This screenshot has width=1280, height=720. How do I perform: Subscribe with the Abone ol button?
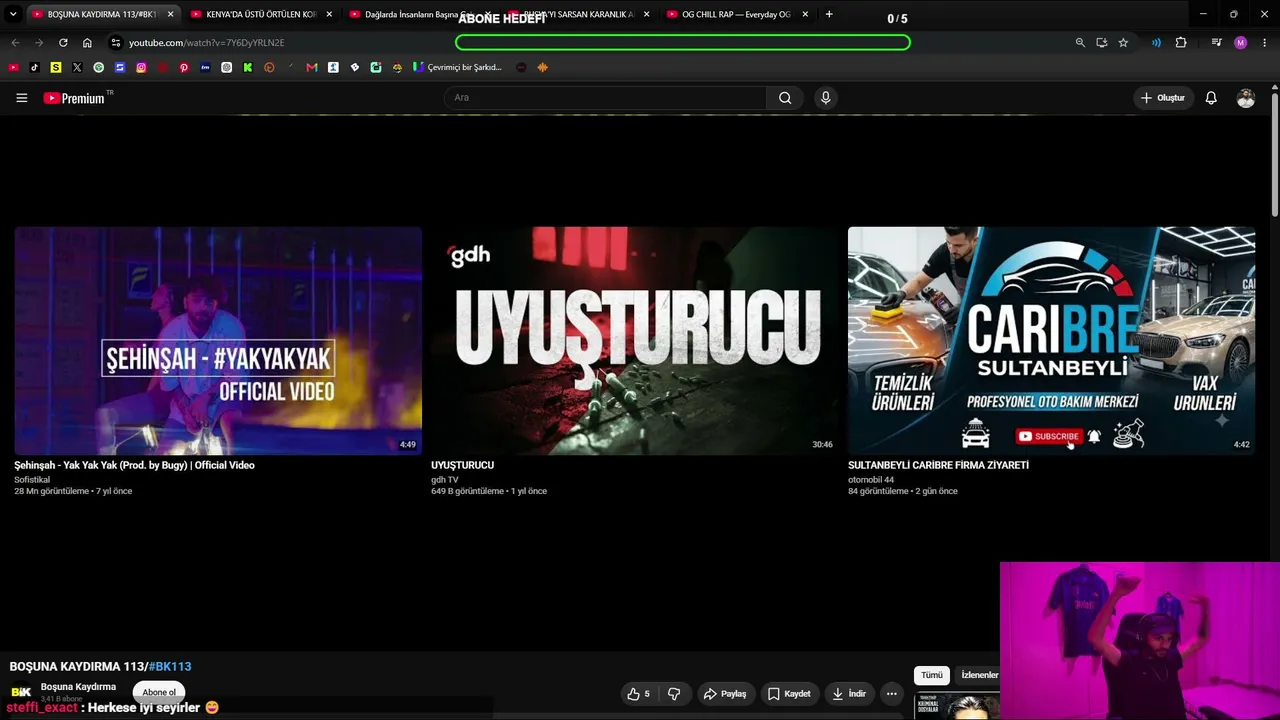coord(159,692)
